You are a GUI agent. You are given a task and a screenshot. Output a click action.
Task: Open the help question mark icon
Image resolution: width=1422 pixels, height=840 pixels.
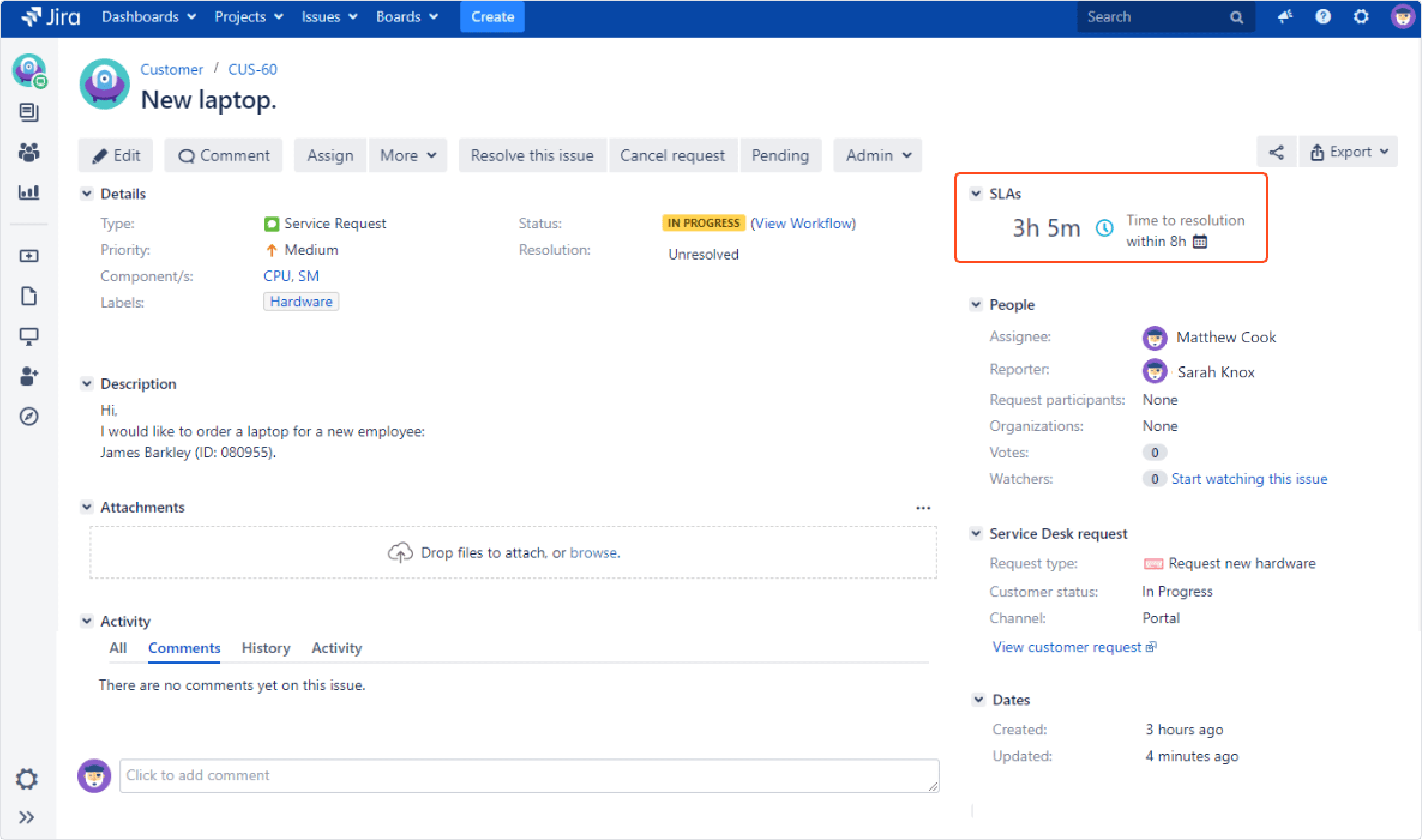tap(1323, 17)
